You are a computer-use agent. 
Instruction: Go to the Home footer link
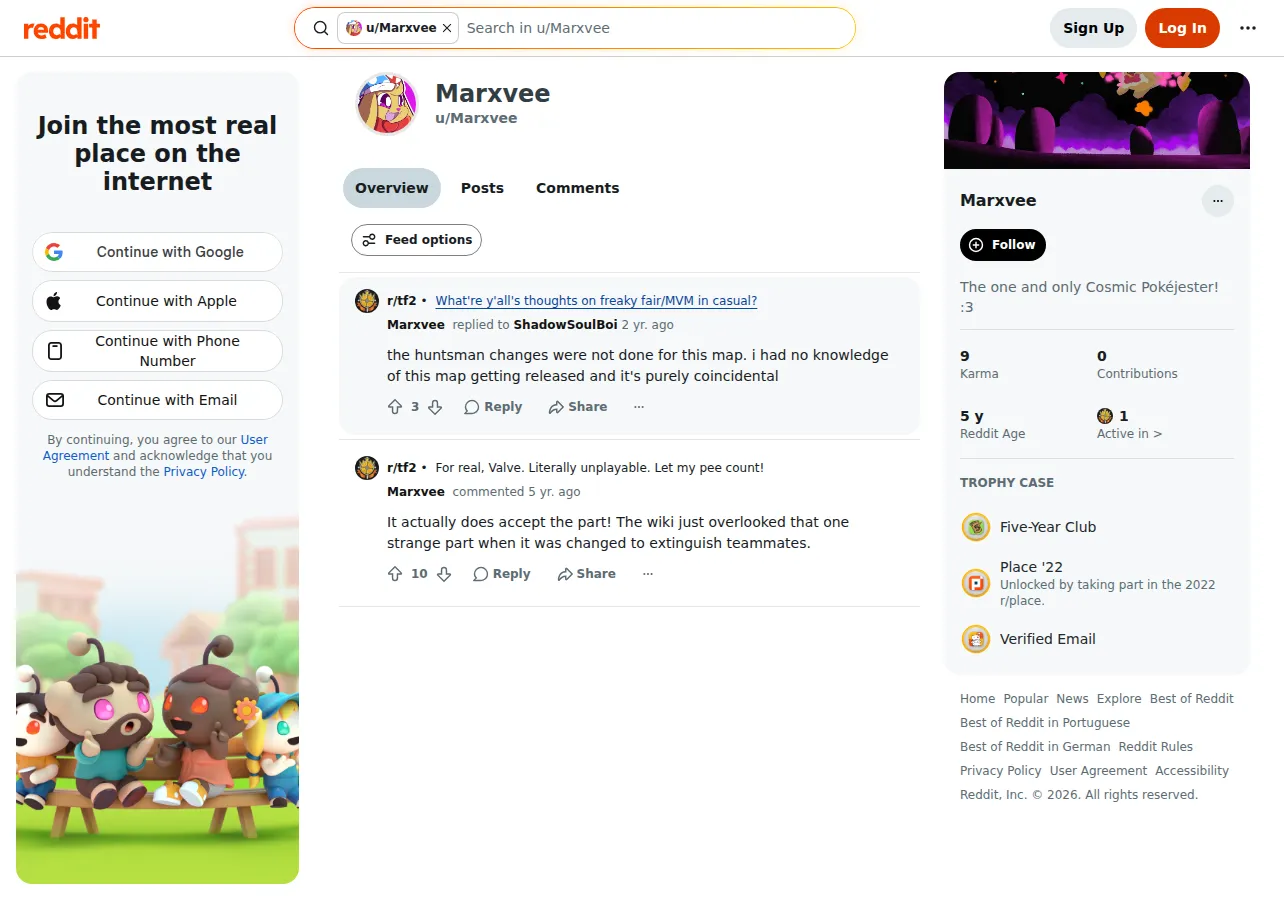[x=977, y=699]
